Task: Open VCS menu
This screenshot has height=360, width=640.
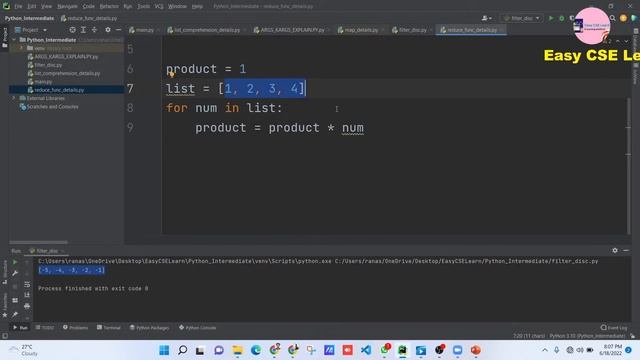Action: [159, 6]
